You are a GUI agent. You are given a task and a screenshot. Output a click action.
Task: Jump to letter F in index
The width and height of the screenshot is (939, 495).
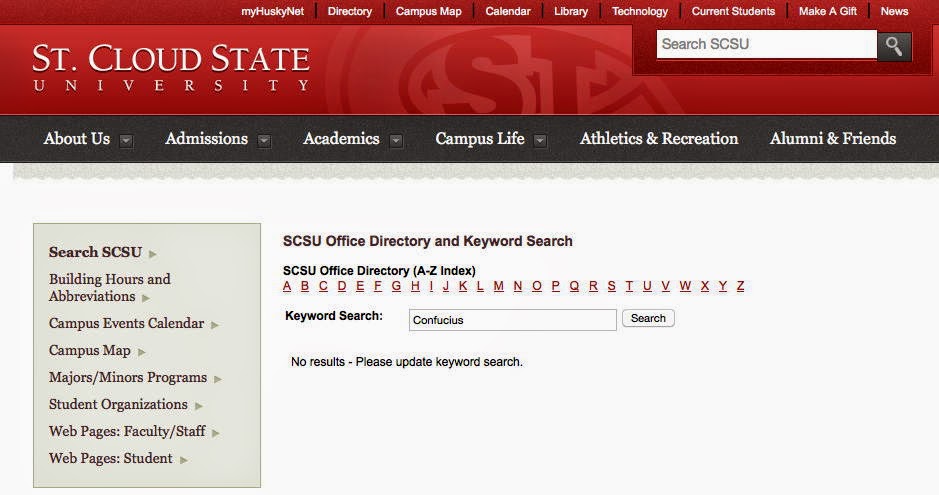pyautogui.click(x=378, y=286)
